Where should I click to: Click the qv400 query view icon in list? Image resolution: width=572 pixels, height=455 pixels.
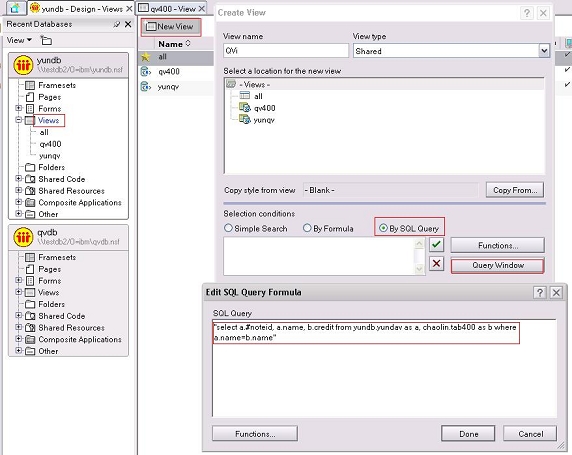point(146,72)
